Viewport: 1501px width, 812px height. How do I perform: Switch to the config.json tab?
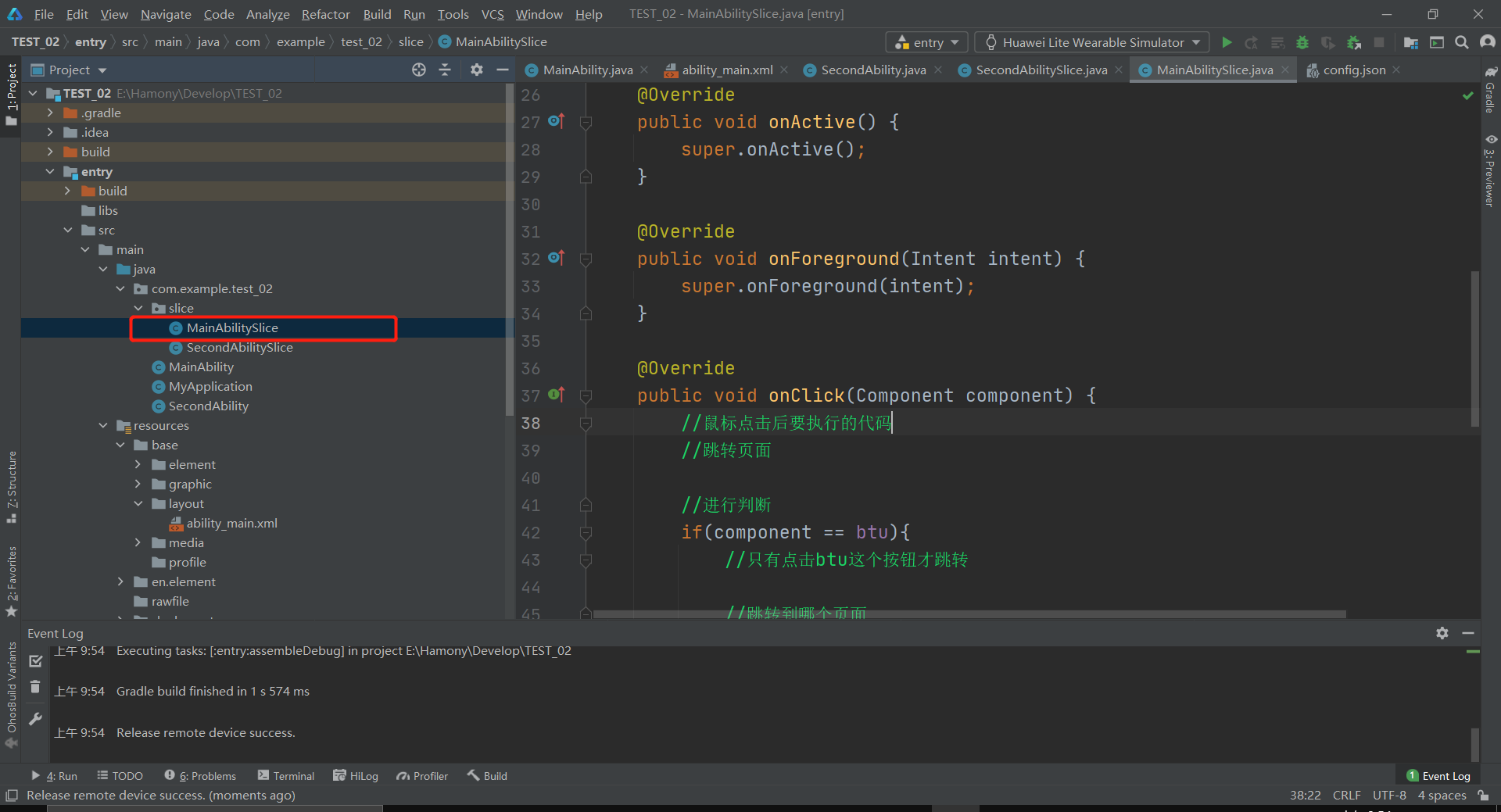click(x=1354, y=70)
